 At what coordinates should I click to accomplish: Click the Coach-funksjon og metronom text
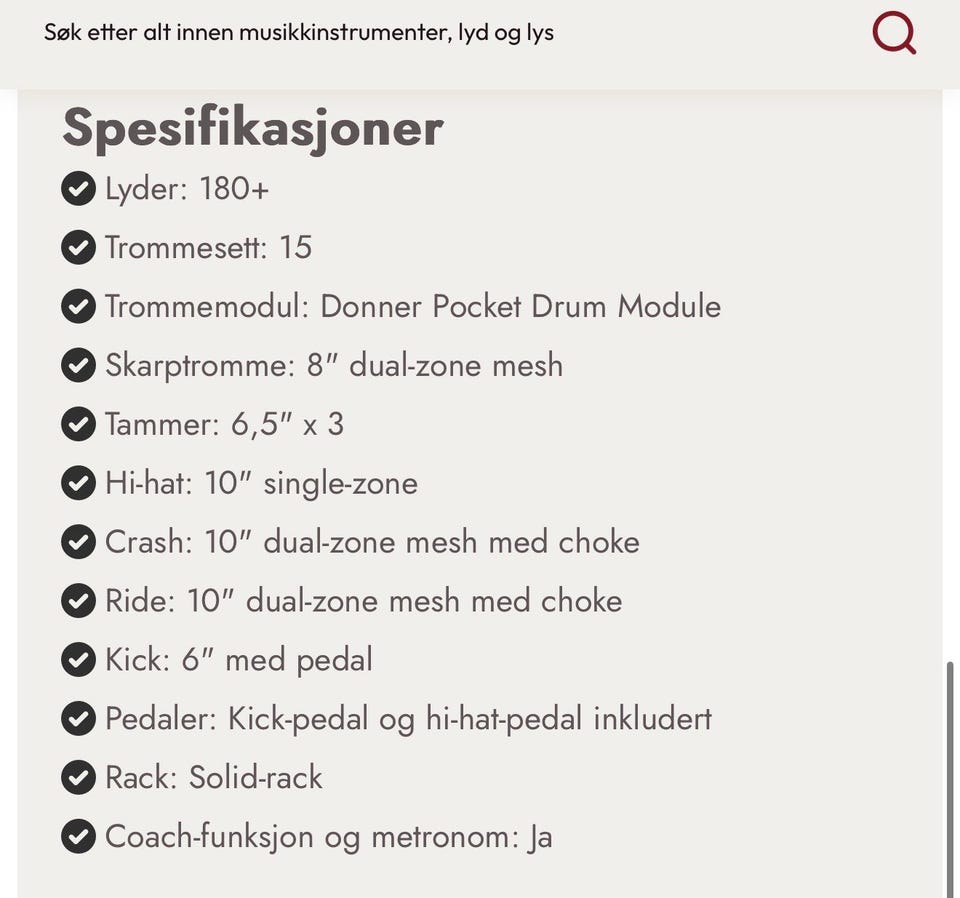pyautogui.click(x=307, y=837)
